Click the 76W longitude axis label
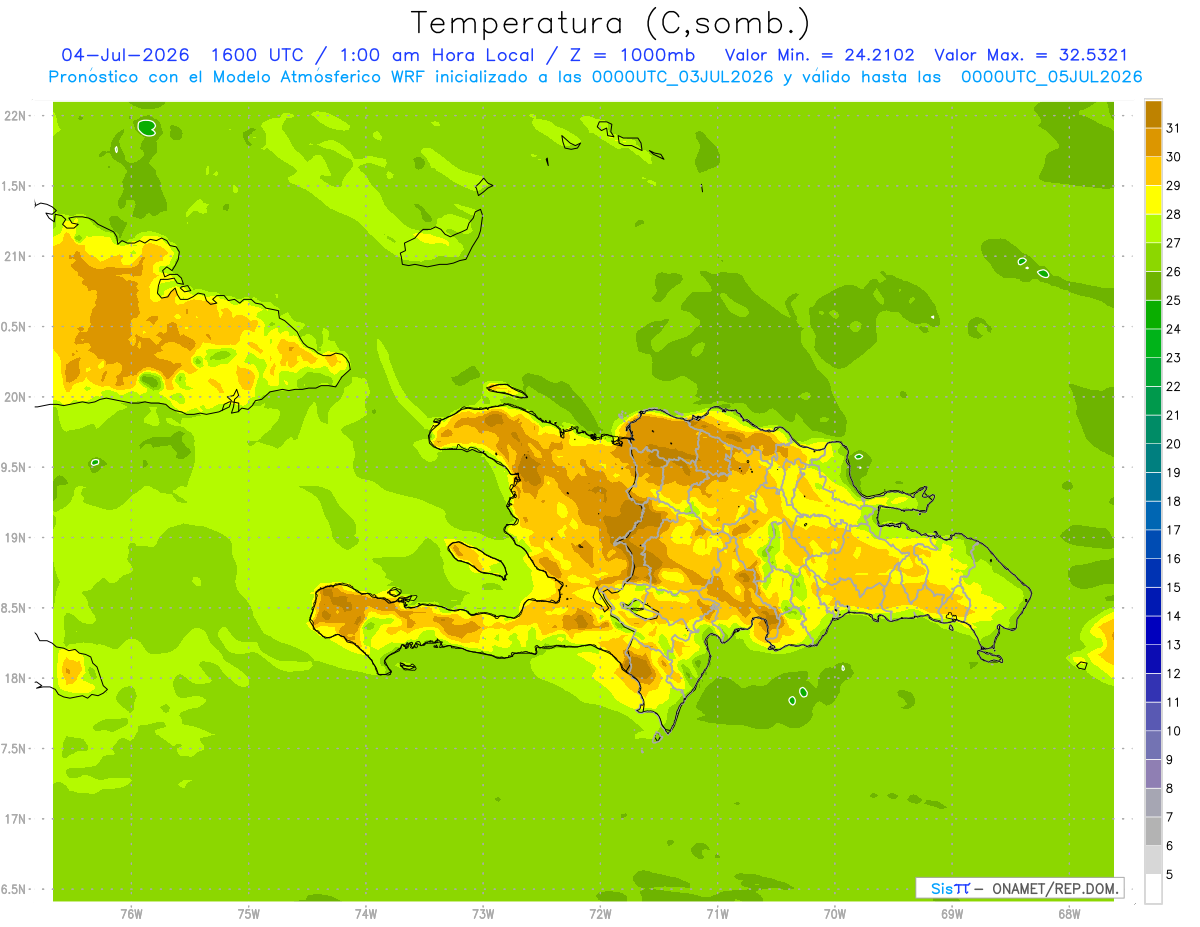This screenshot has width=1200, height=927. [x=131, y=914]
